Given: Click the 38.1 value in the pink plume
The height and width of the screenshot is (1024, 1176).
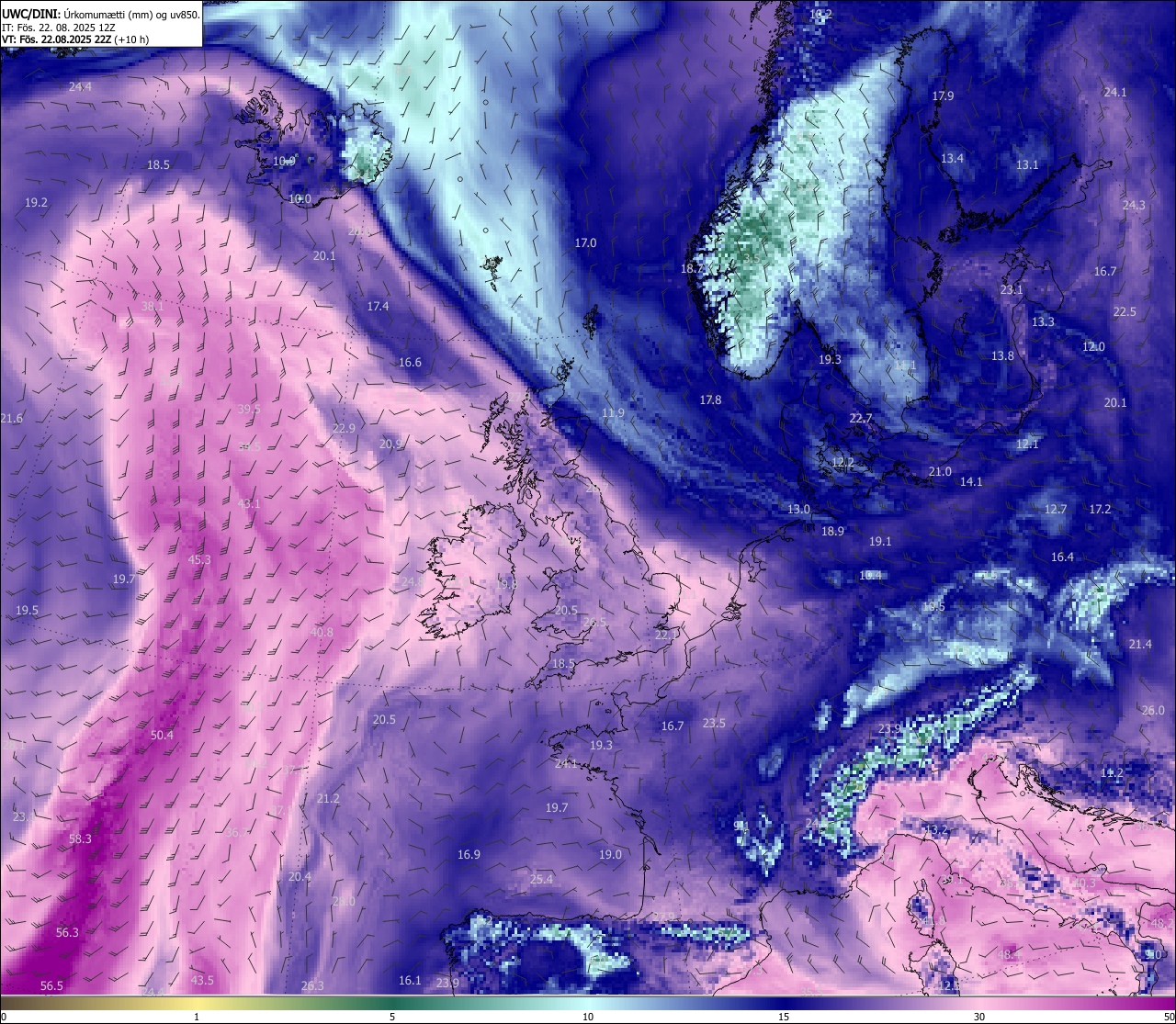Looking at the screenshot, I should click(153, 307).
